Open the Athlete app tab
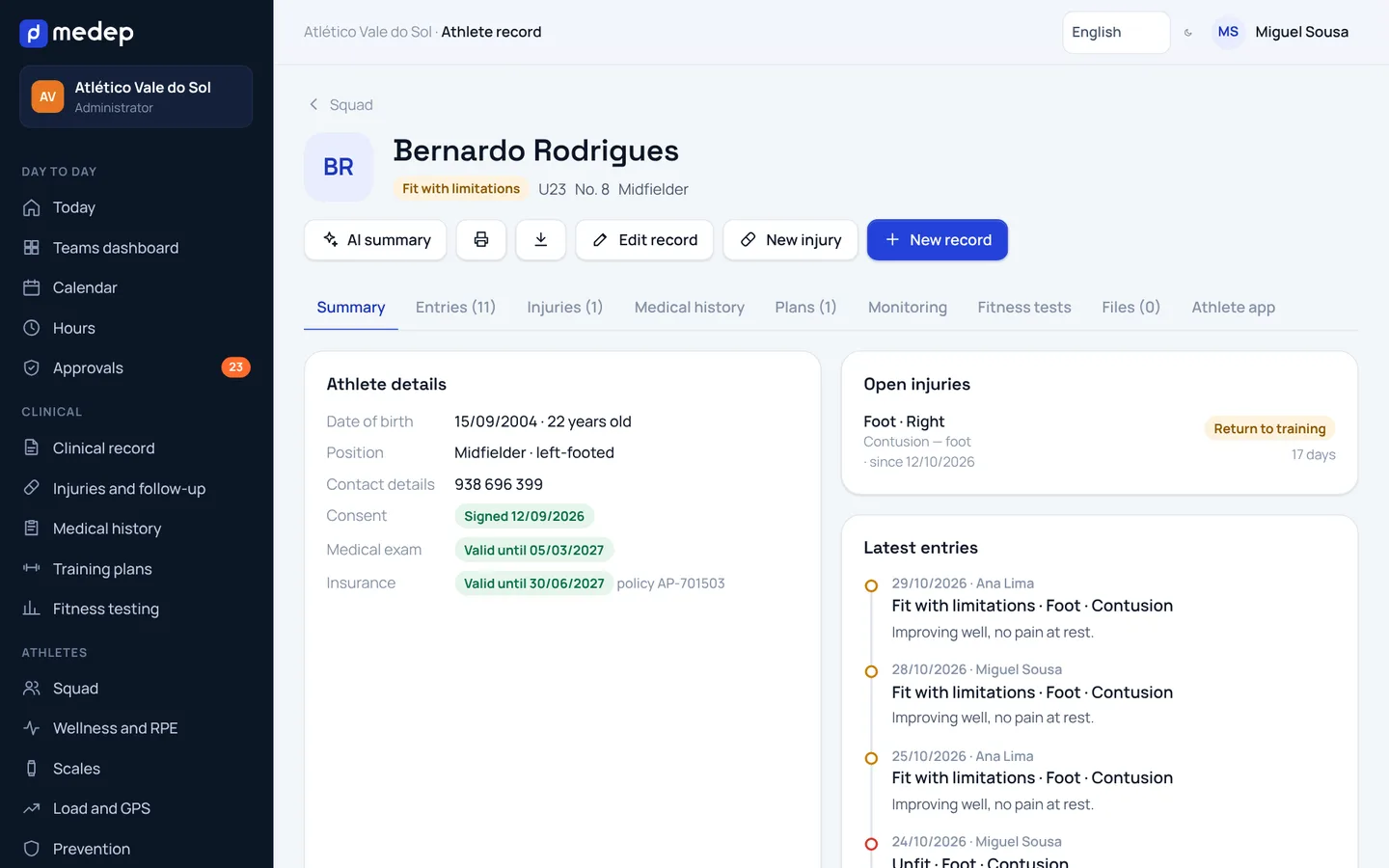This screenshot has width=1389, height=868. [1233, 308]
